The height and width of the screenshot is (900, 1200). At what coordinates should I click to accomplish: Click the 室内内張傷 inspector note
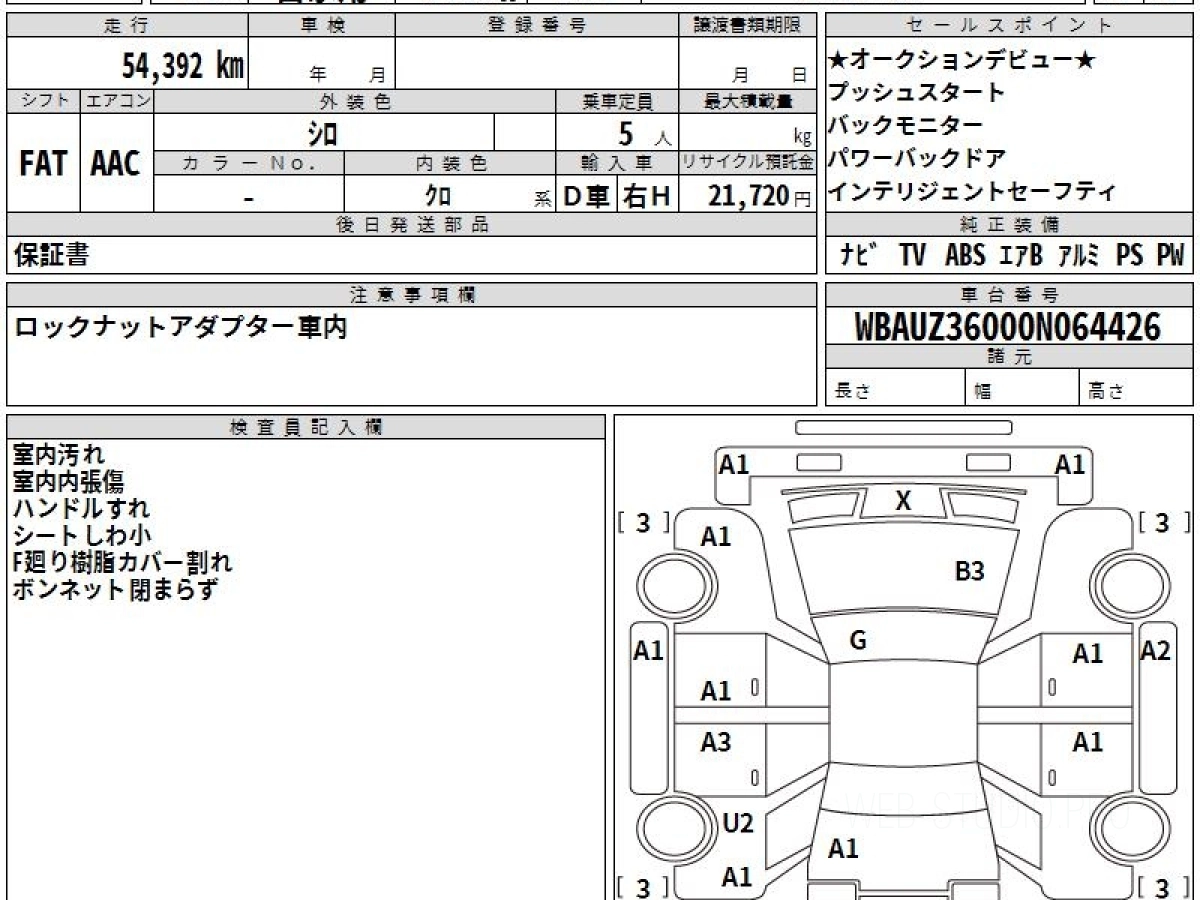coord(69,482)
